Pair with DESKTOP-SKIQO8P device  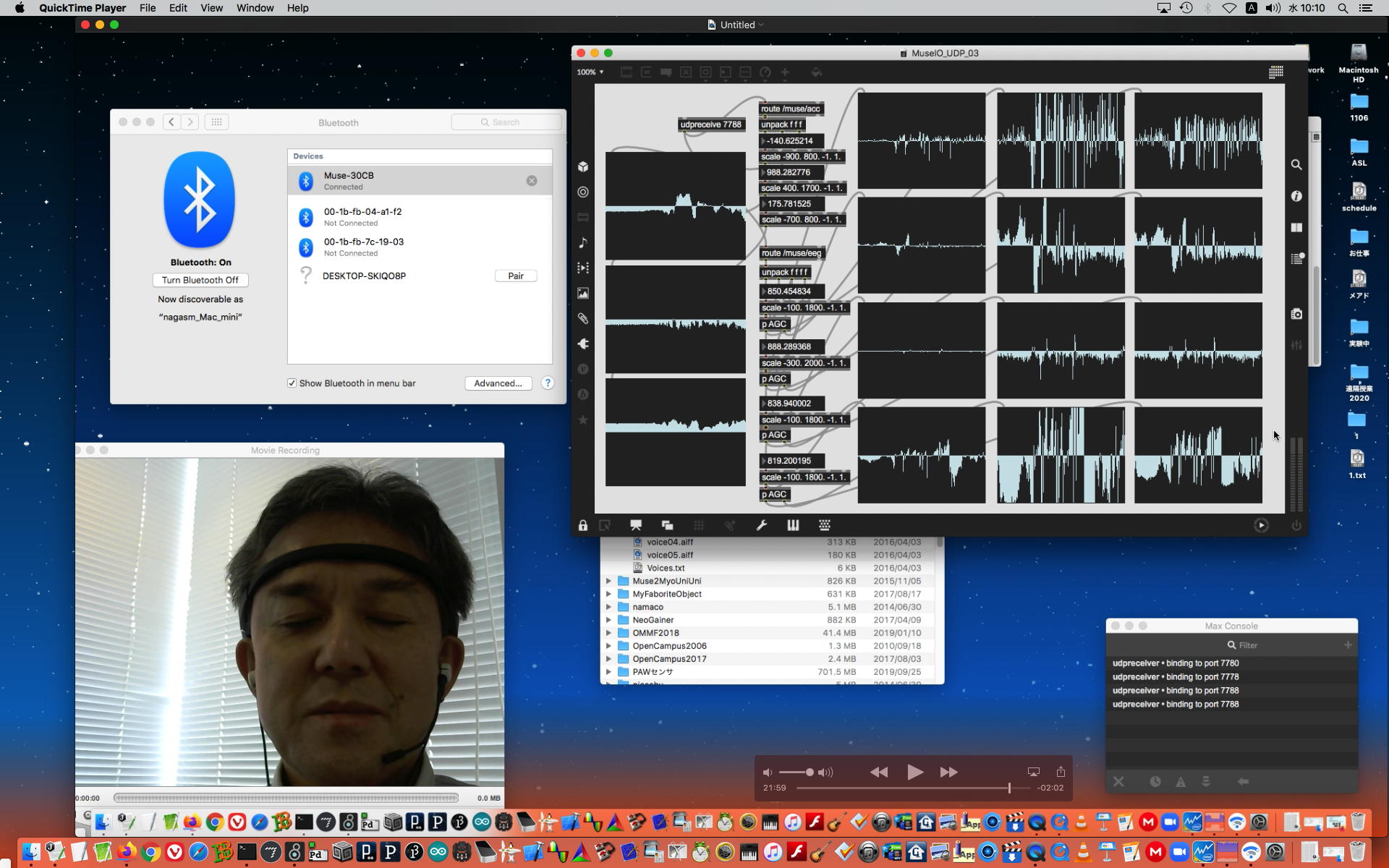pyautogui.click(x=515, y=276)
